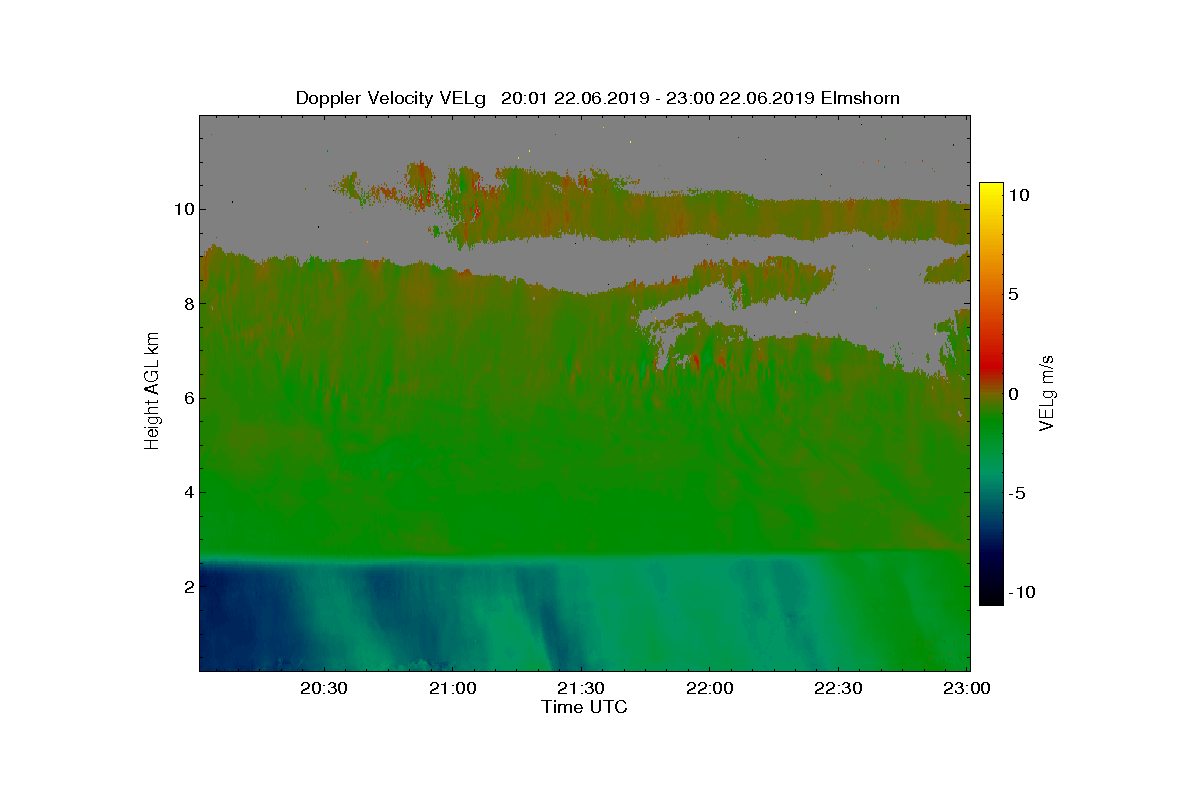Click the yellow top of the colorbar

(x=991, y=190)
